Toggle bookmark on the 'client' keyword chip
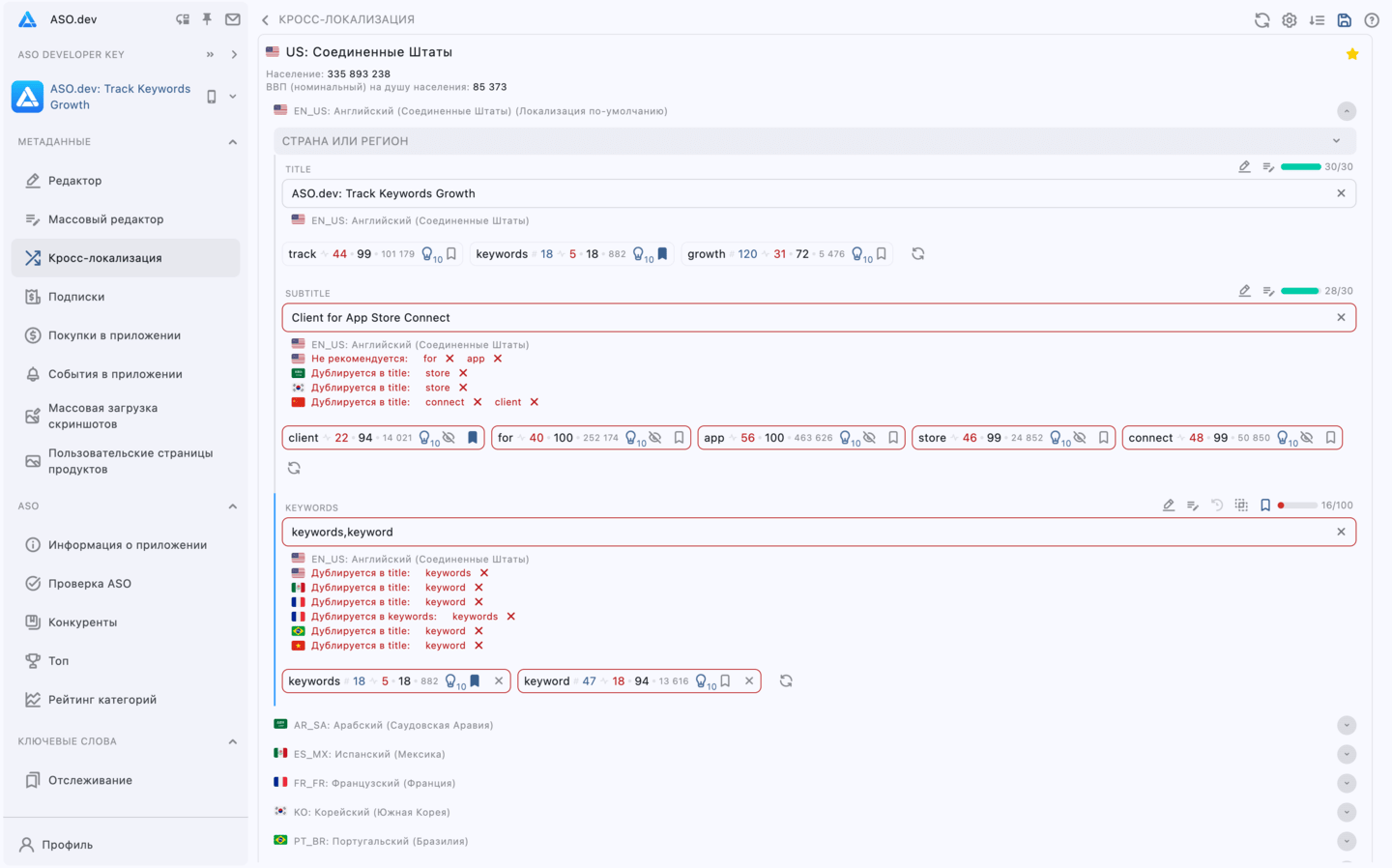Viewport: 1392px width, 868px height. click(473, 438)
